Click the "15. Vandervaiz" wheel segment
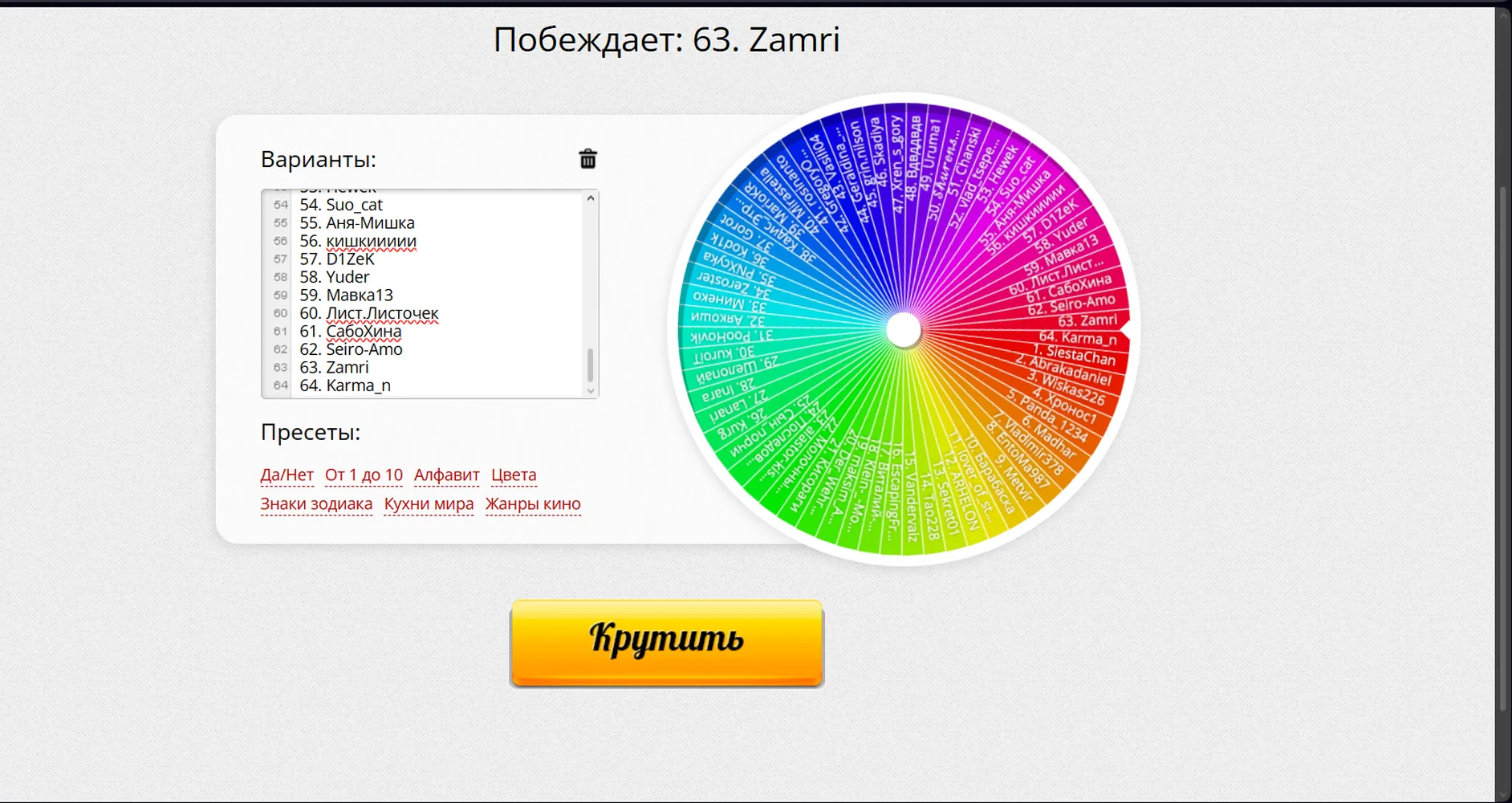The width and height of the screenshot is (1512, 803). (911, 495)
